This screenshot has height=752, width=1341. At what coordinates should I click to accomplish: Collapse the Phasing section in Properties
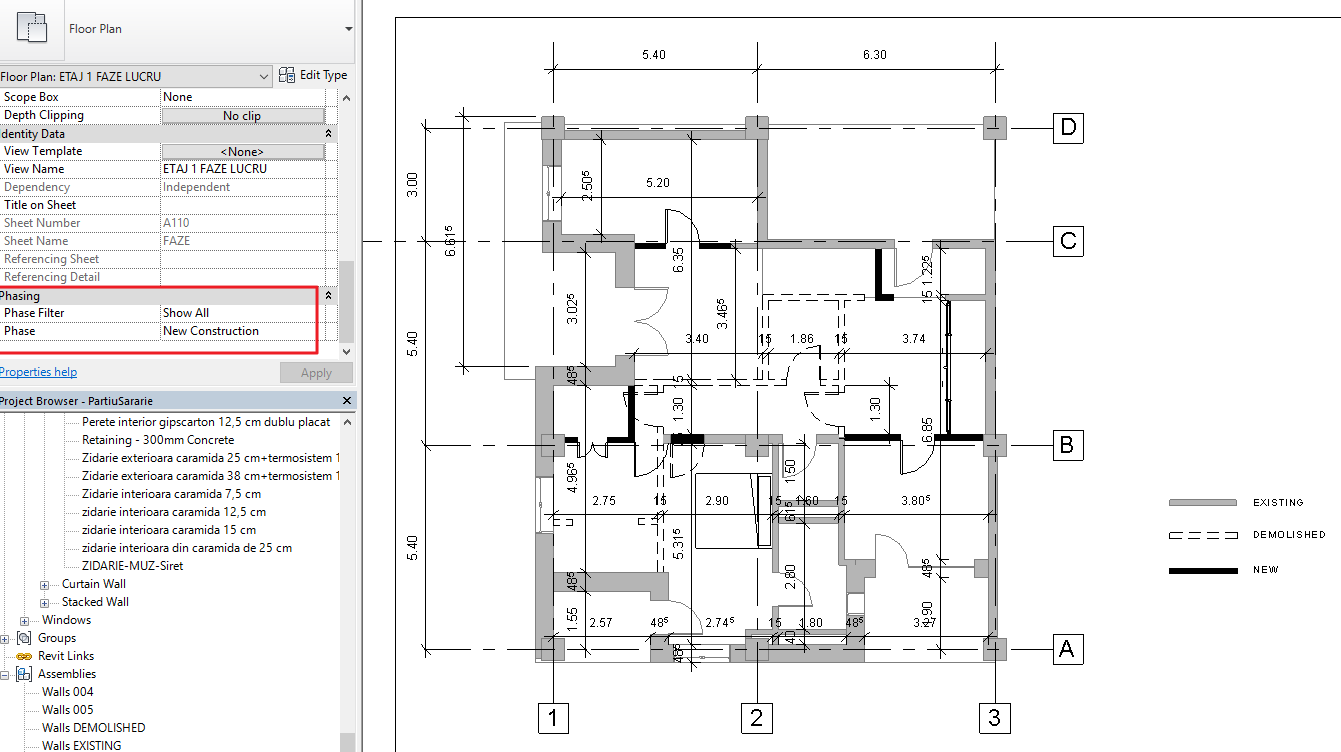(327, 295)
